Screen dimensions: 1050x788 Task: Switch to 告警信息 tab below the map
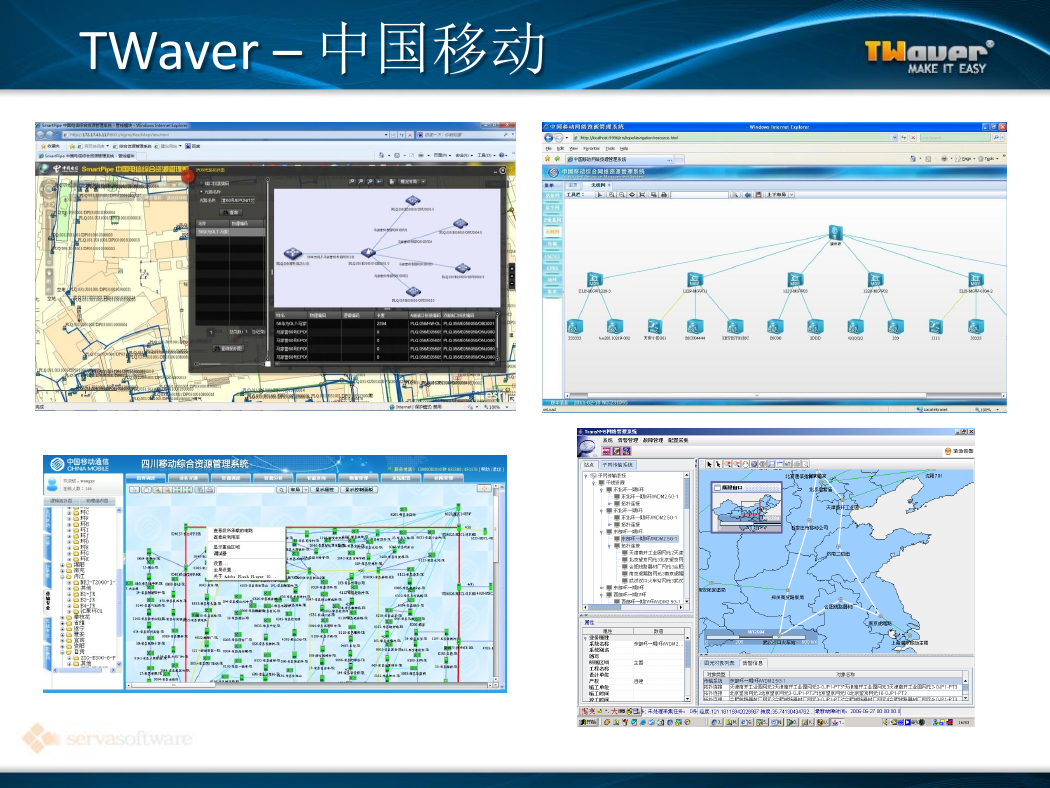tap(753, 663)
